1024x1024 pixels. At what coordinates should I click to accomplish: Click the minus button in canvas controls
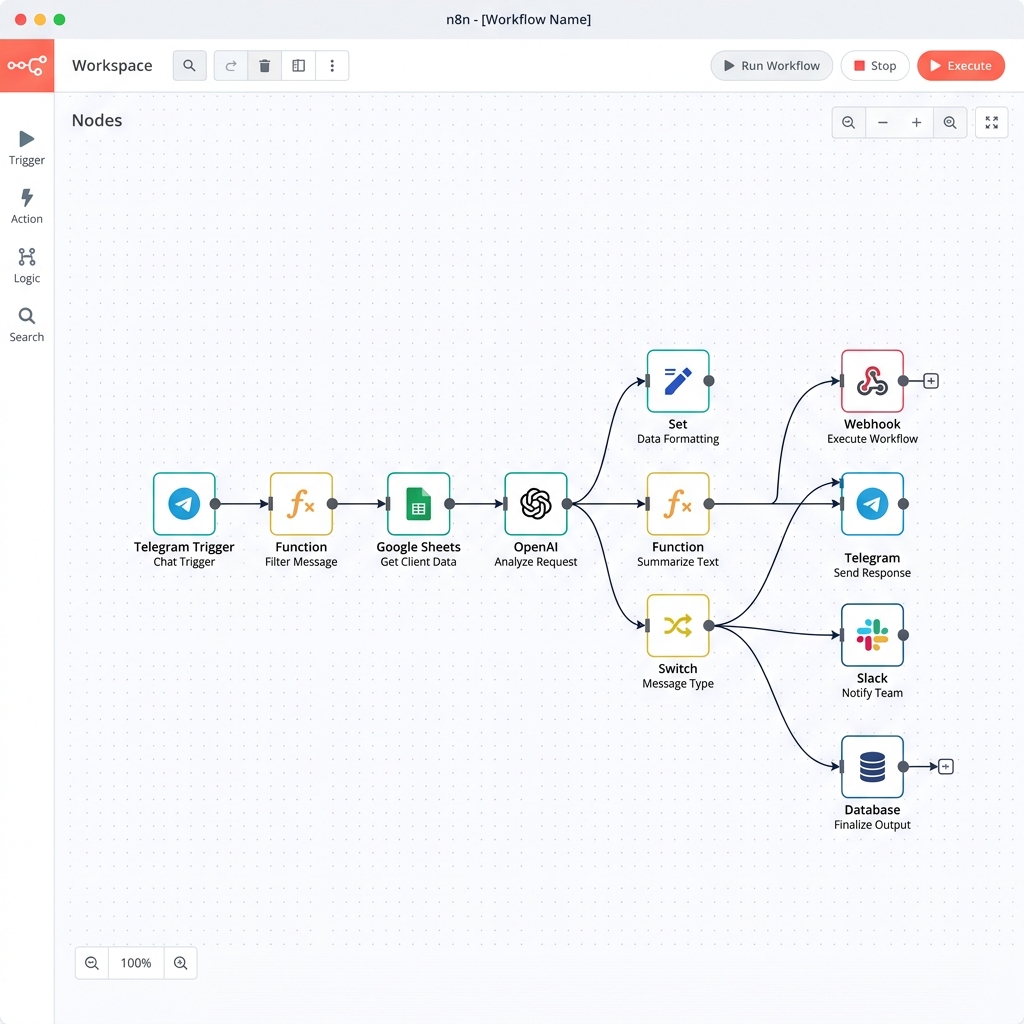click(882, 122)
